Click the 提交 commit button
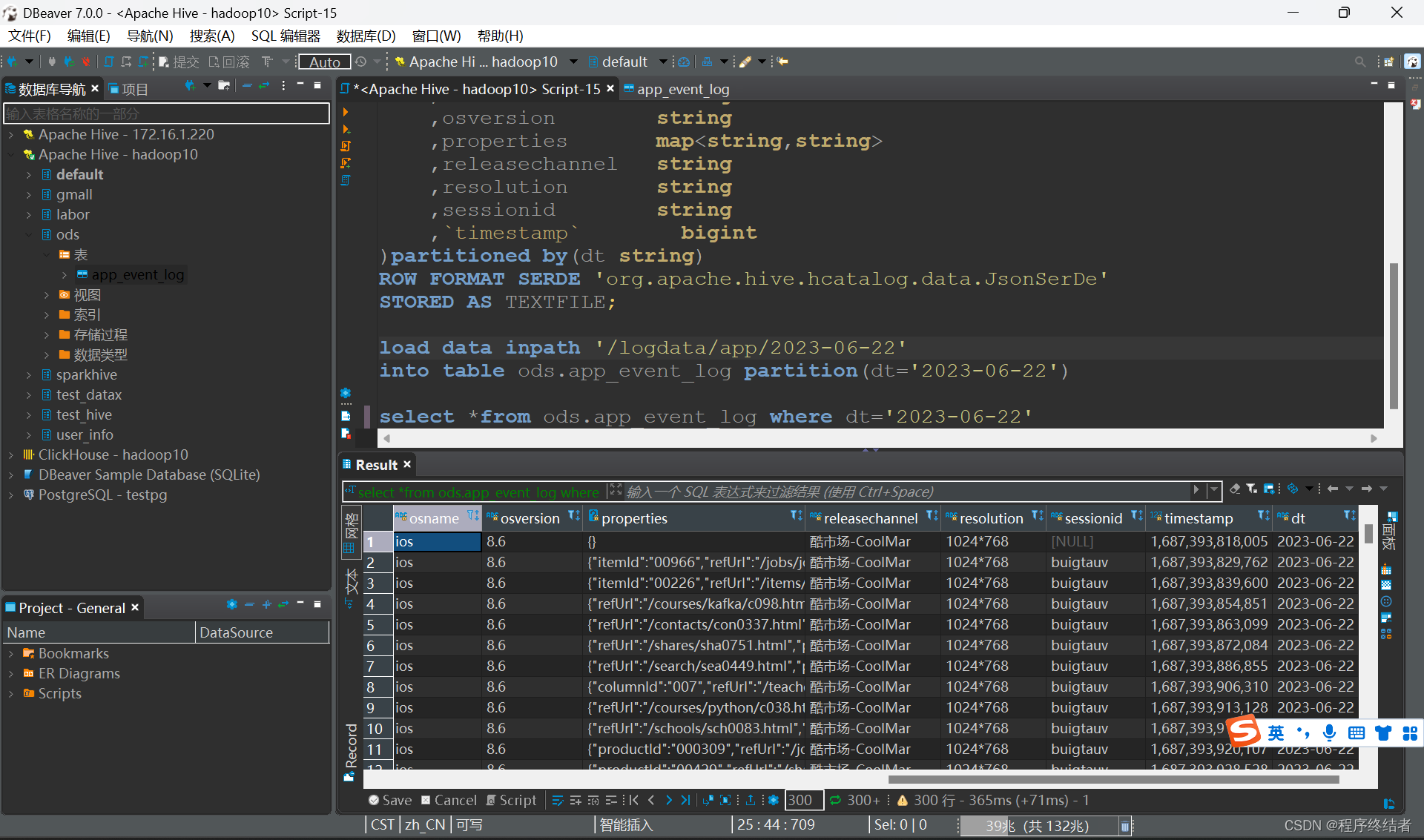 tap(179, 62)
